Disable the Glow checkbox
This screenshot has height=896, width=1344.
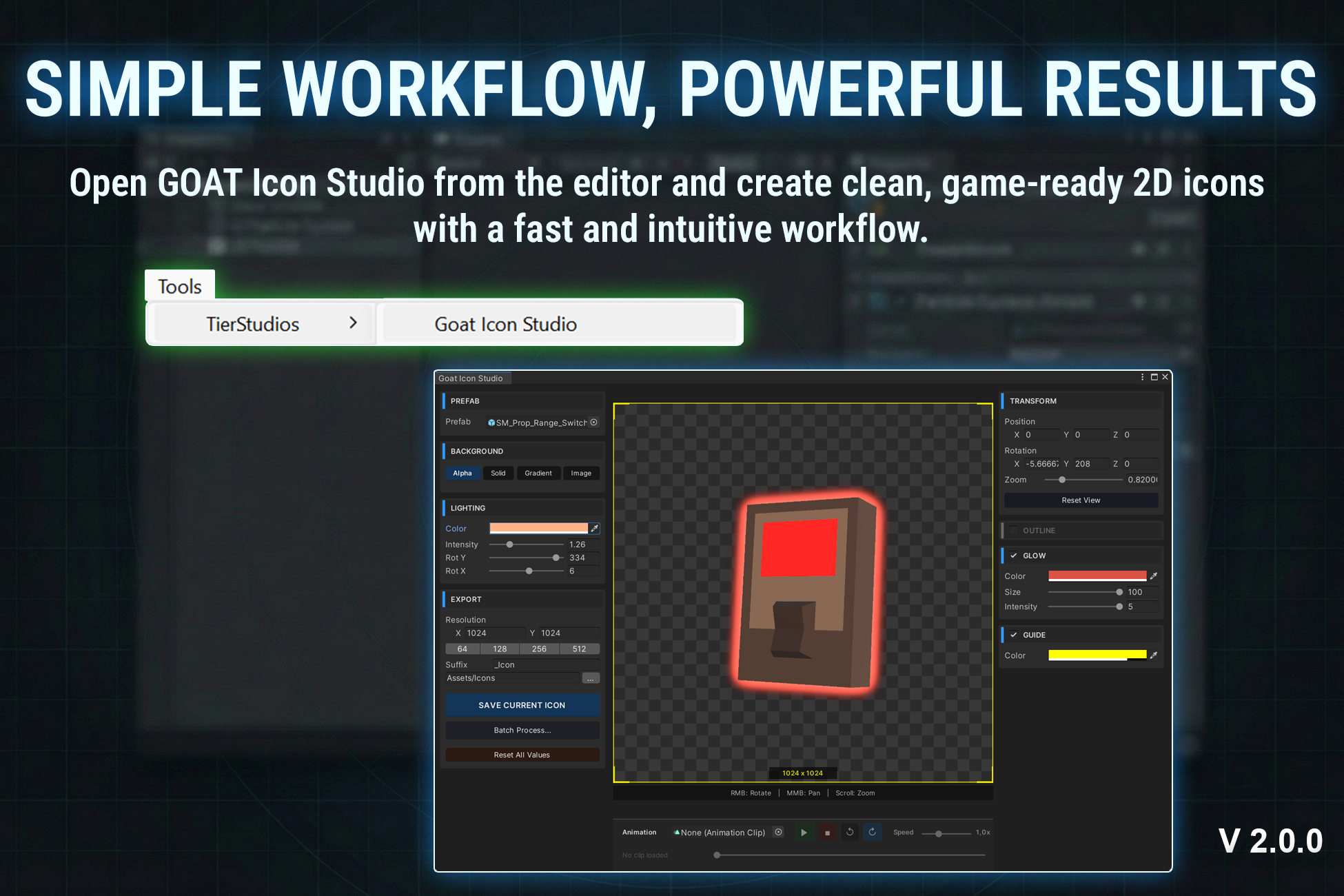point(1014,556)
